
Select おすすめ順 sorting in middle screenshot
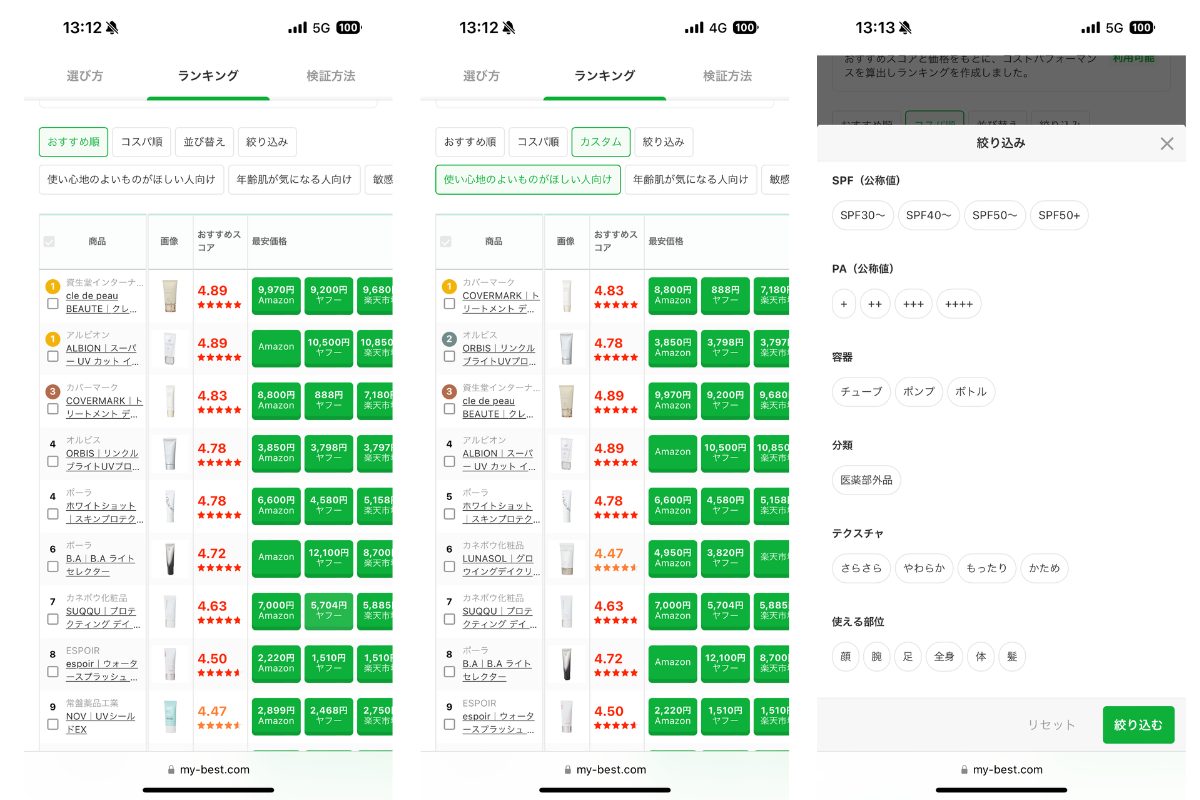pyautogui.click(x=470, y=142)
